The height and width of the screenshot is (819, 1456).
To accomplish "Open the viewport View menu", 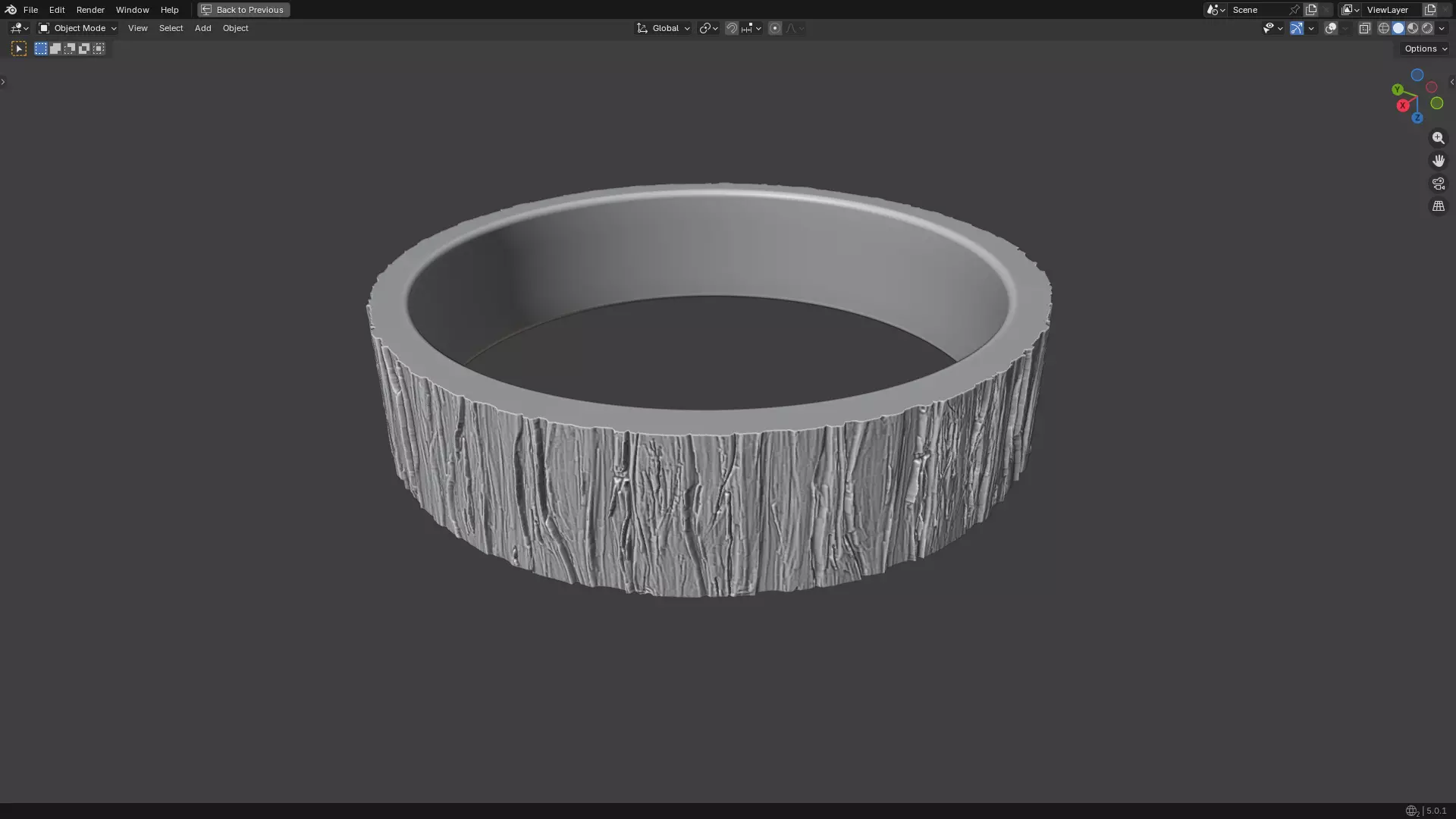I will point(137,28).
